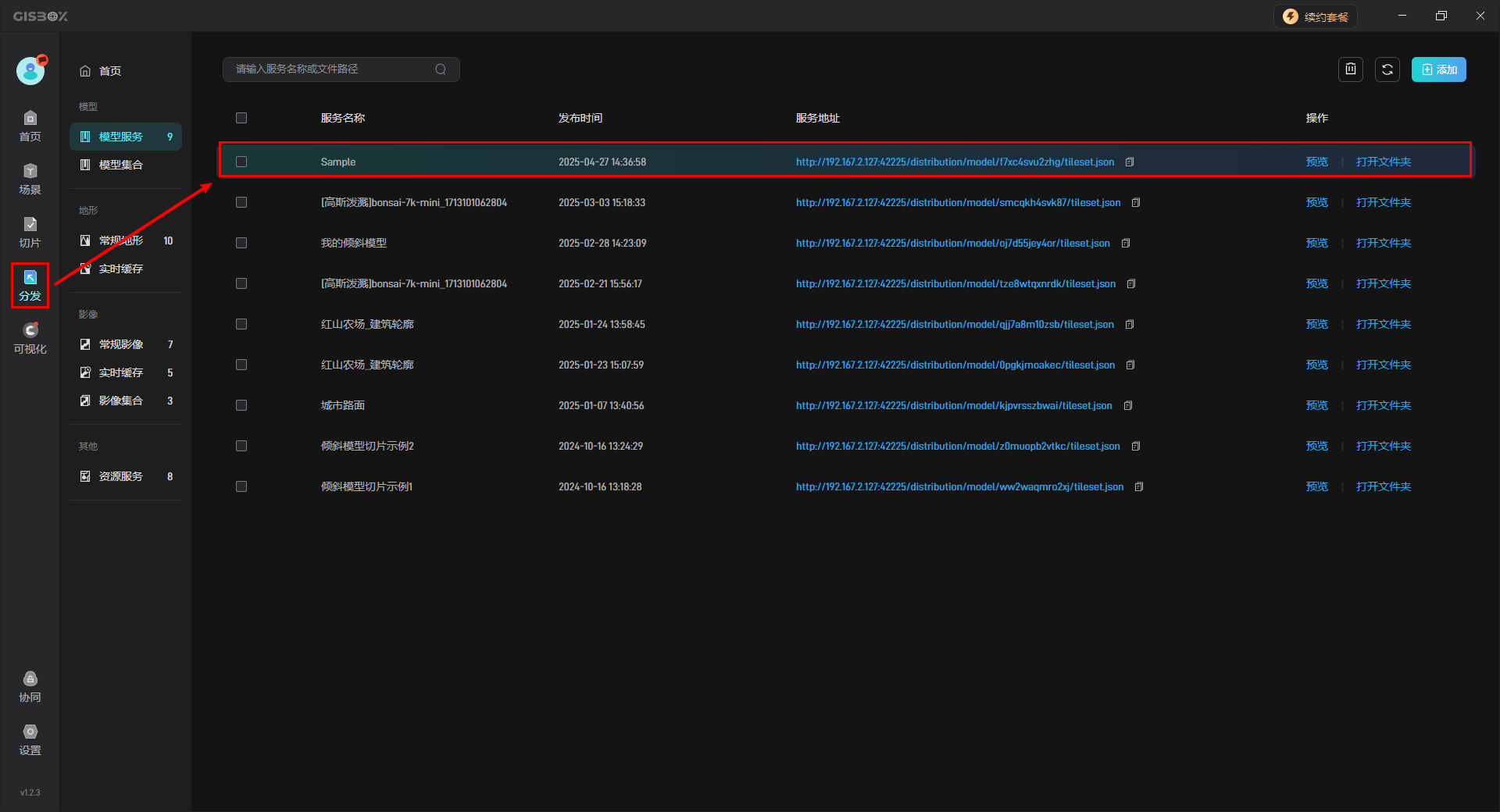The image size is (1500, 812).
Task: Click the 服务名称 column header
Action: (343, 118)
